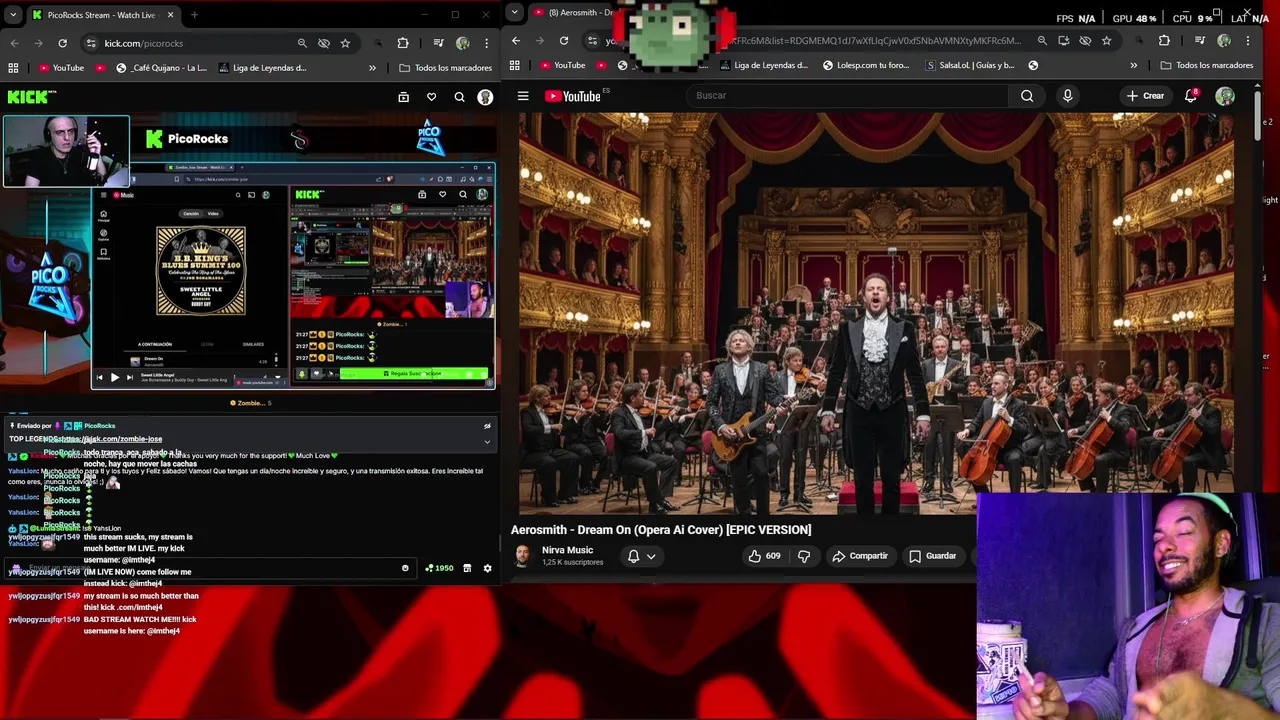The width and height of the screenshot is (1280, 720).
Task: Reload the Kick browser page
Action: point(62,43)
